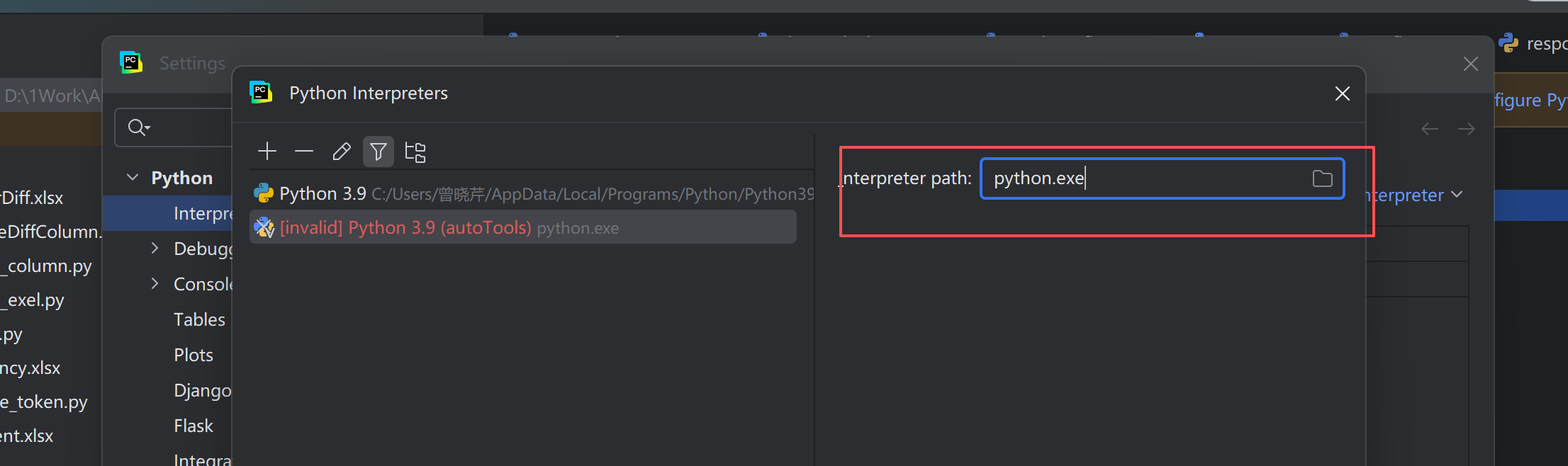Open _exel.py in the project tree
Image resolution: width=1568 pixels, height=466 pixels.
tap(33, 300)
